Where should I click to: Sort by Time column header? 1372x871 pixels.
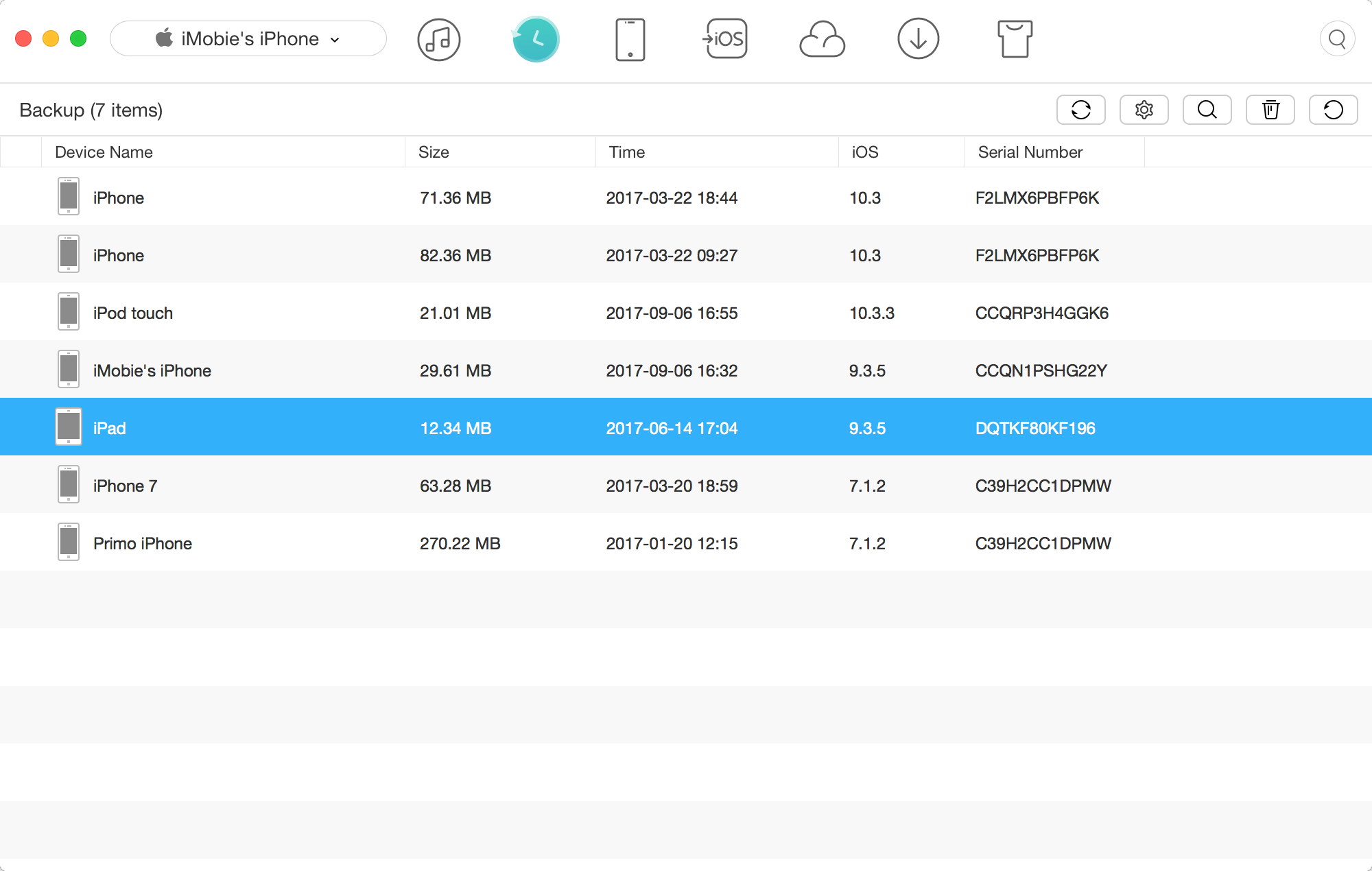[x=717, y=152]
